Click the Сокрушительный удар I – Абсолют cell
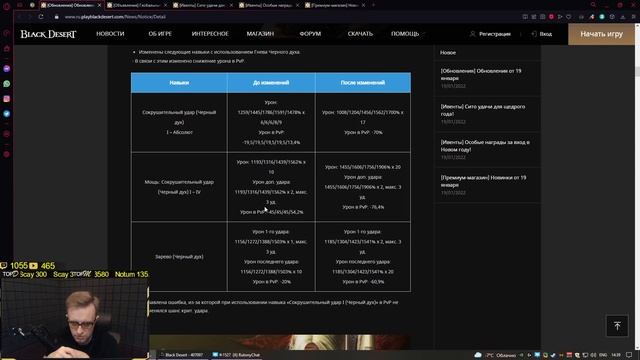This screenshot has height=360, width=640. tap(179, 122)
